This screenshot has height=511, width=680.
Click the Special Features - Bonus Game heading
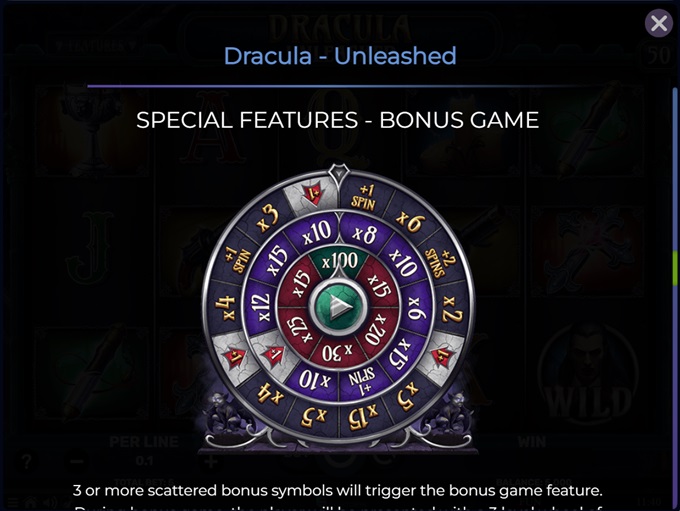337,120
